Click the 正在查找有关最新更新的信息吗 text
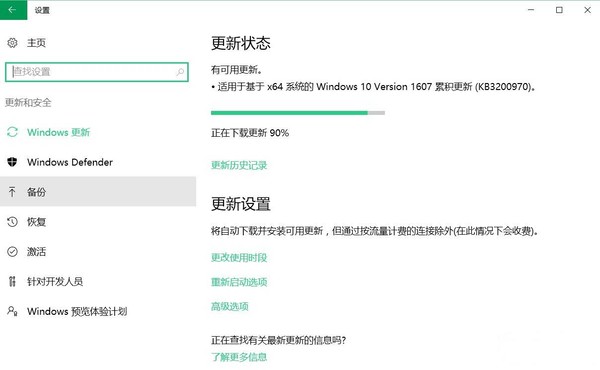The width and height of the screenshot is (600, 370). [278, 340]
